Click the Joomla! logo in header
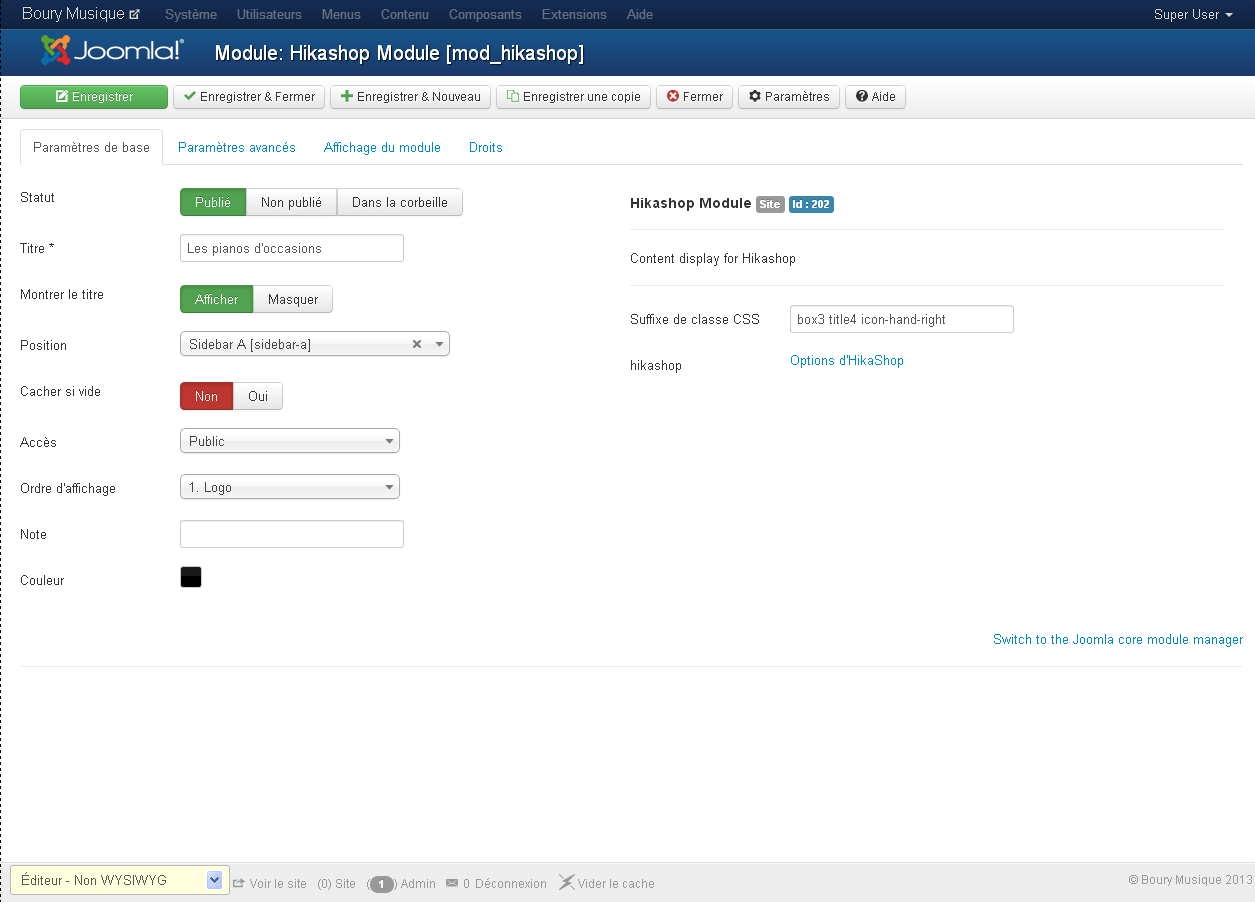Screen dimensions: 1255x902 (112, 51)
